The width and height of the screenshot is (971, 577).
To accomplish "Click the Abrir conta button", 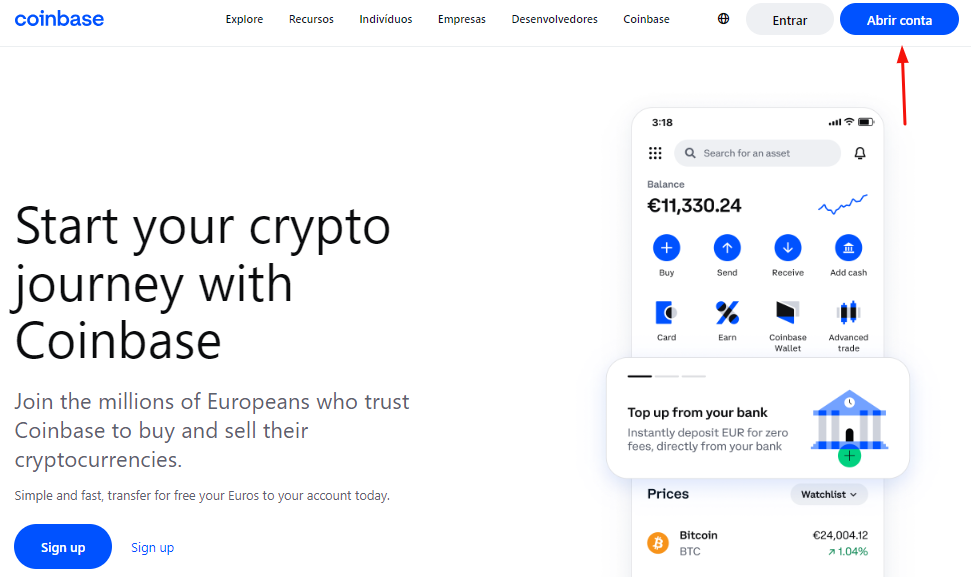I will pyautogui.click(x=899, y=20).
